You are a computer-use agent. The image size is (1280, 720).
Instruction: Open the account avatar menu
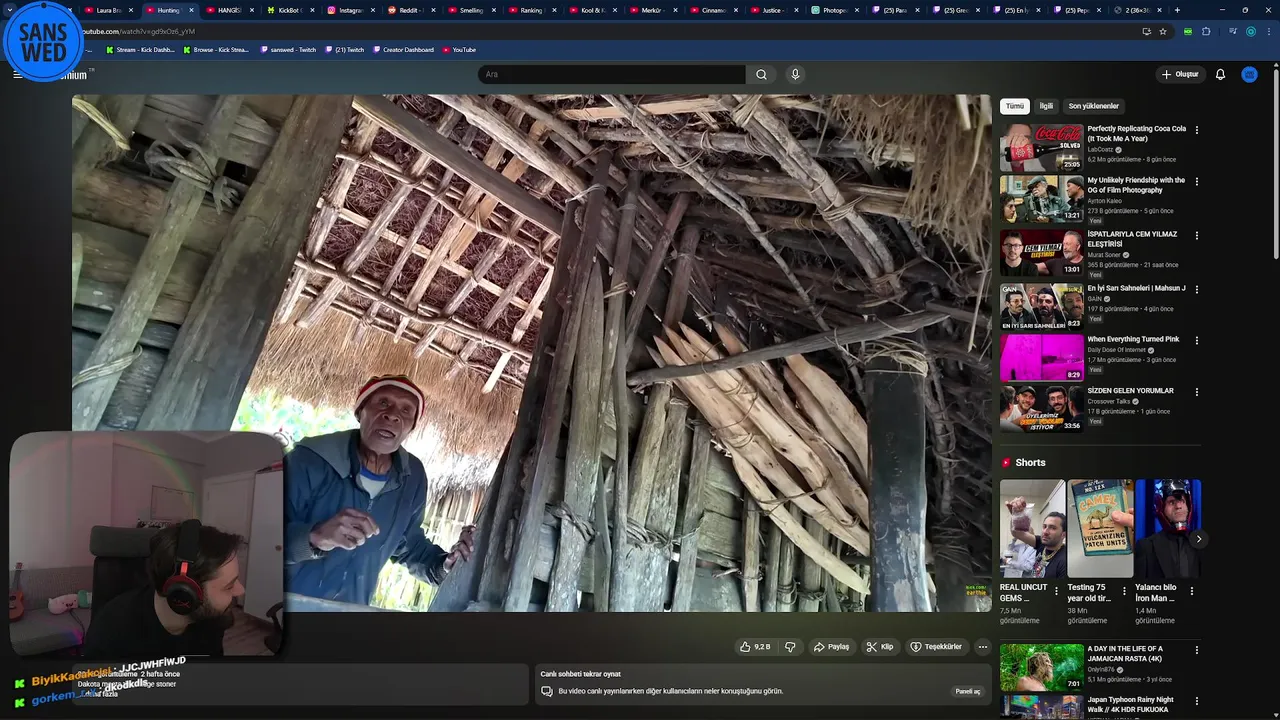tap(1249, 74)
